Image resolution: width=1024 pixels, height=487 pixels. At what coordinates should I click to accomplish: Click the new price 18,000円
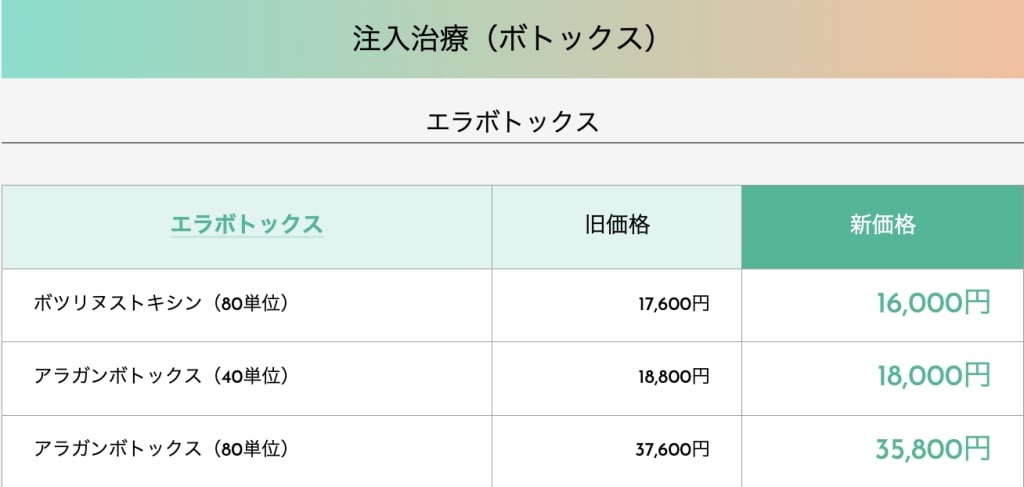[934, 376]
